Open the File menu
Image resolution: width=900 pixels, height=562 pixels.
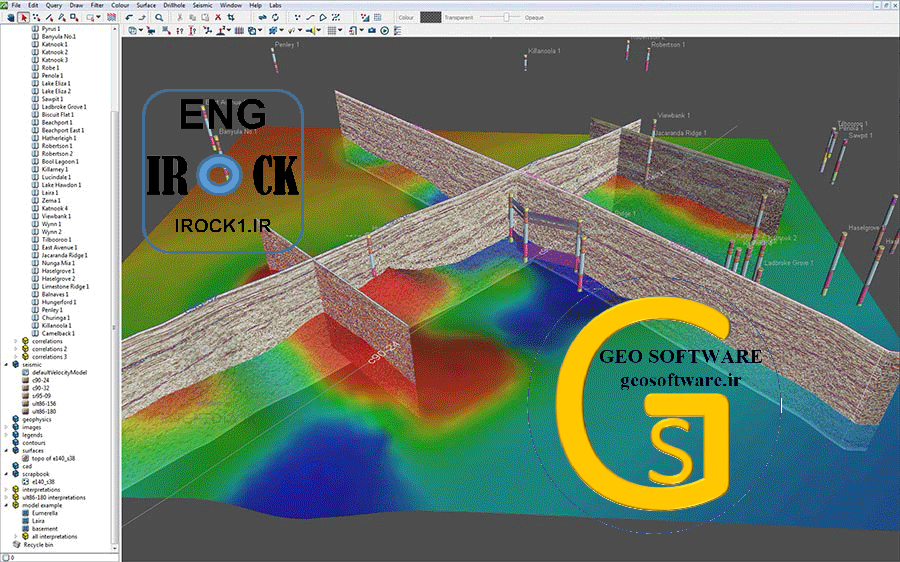[x=16, y=5]
